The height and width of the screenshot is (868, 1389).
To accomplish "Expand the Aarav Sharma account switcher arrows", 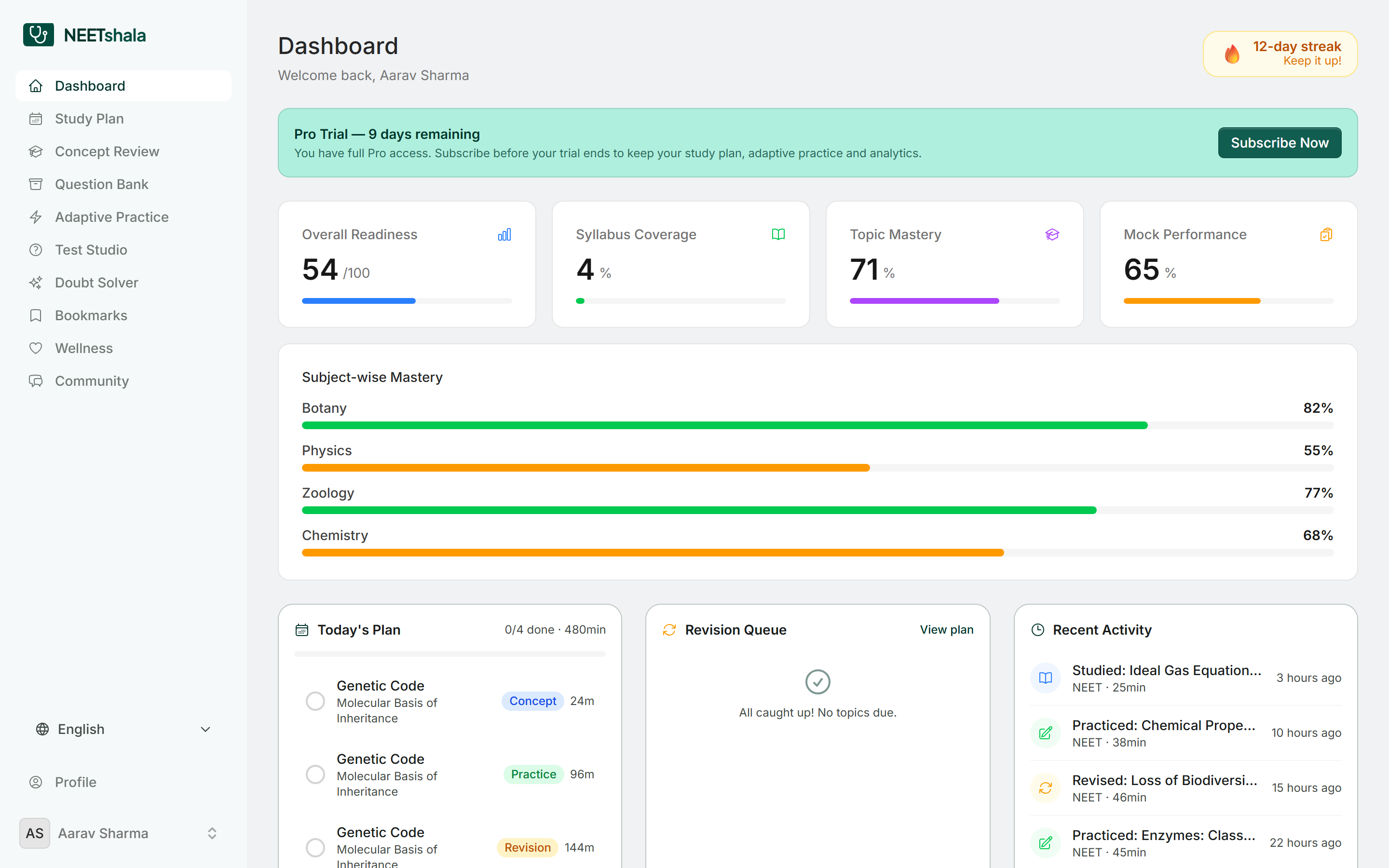I will [x=212, y=834].
